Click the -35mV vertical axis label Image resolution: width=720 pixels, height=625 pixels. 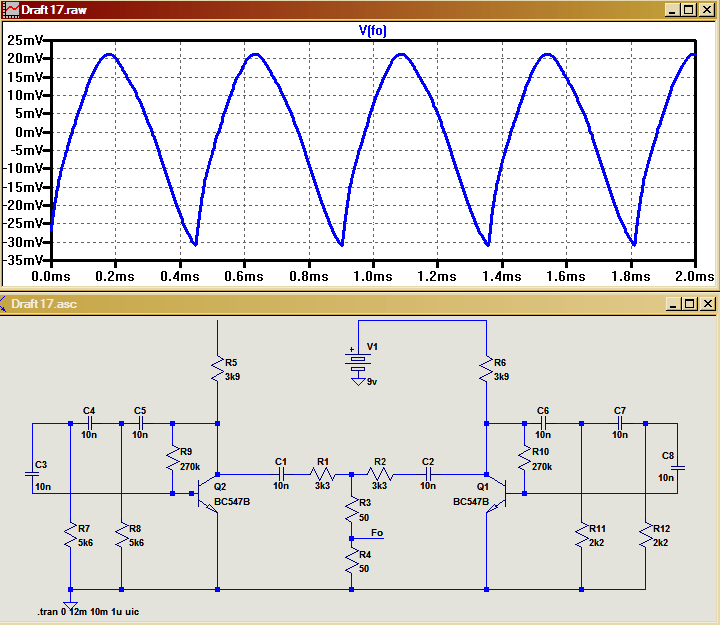pos(23,260)
